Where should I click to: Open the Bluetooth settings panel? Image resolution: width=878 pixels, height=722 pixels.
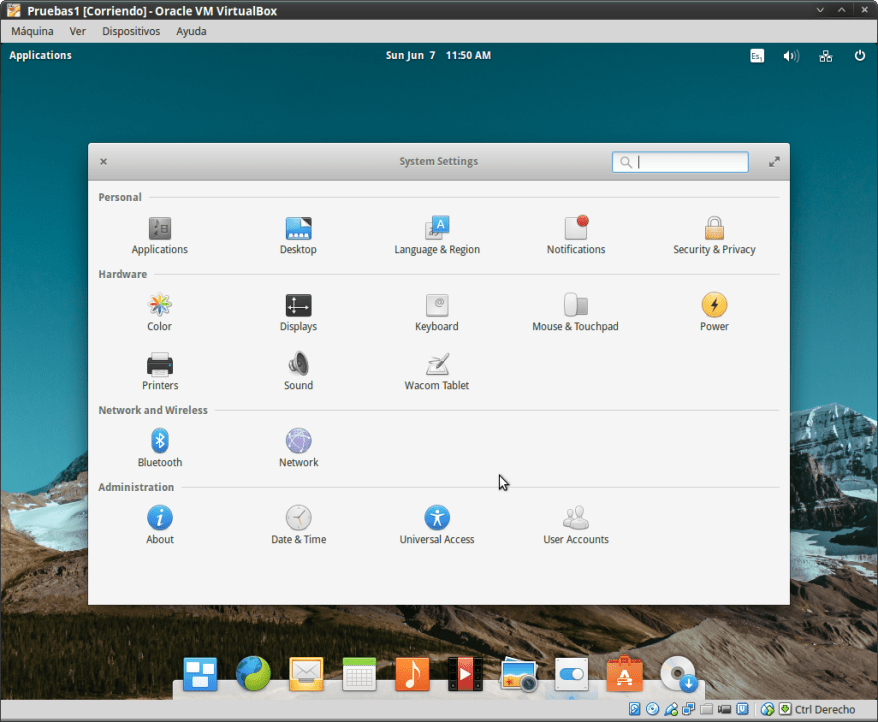coord(160,447)
